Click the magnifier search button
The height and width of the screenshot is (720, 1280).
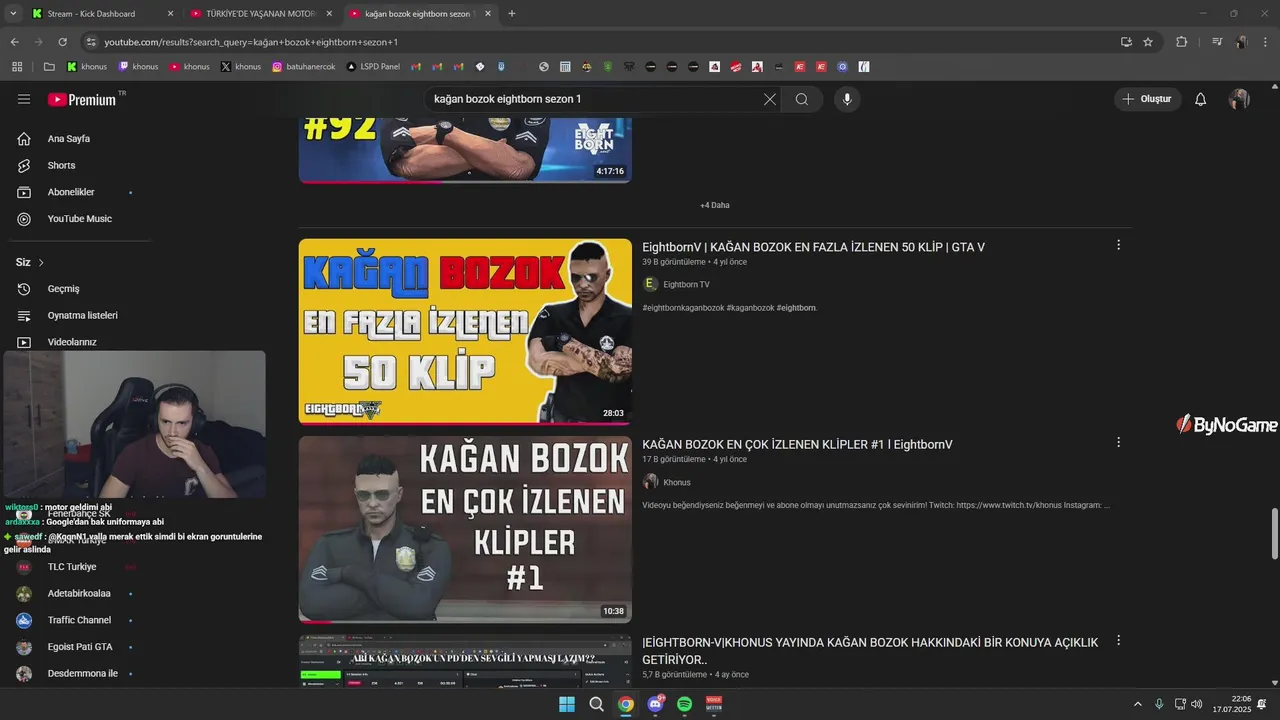coord(802,99)
